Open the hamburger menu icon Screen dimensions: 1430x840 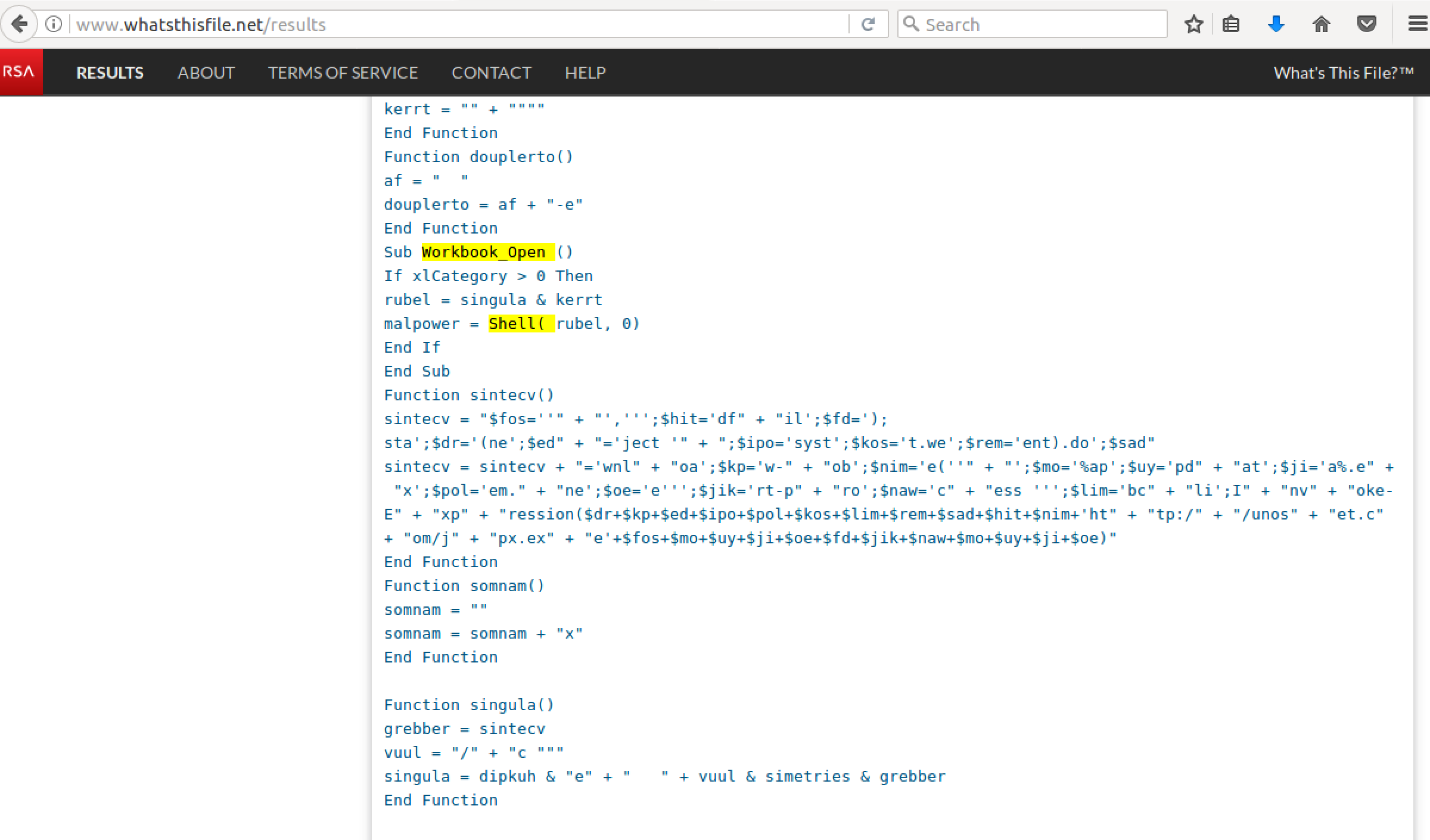tap(1417, 24)
